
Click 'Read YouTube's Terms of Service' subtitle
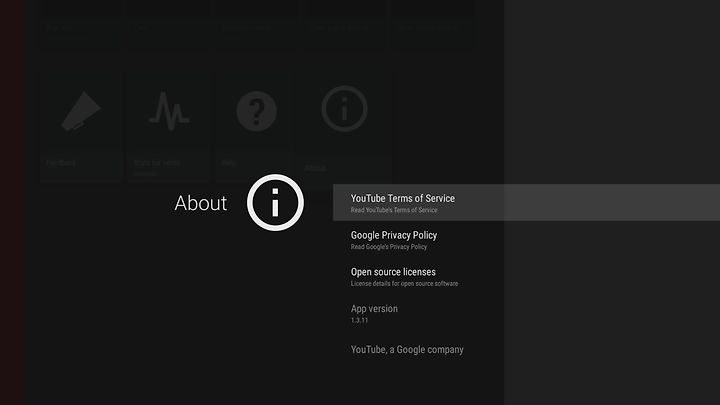pos(394,210)
